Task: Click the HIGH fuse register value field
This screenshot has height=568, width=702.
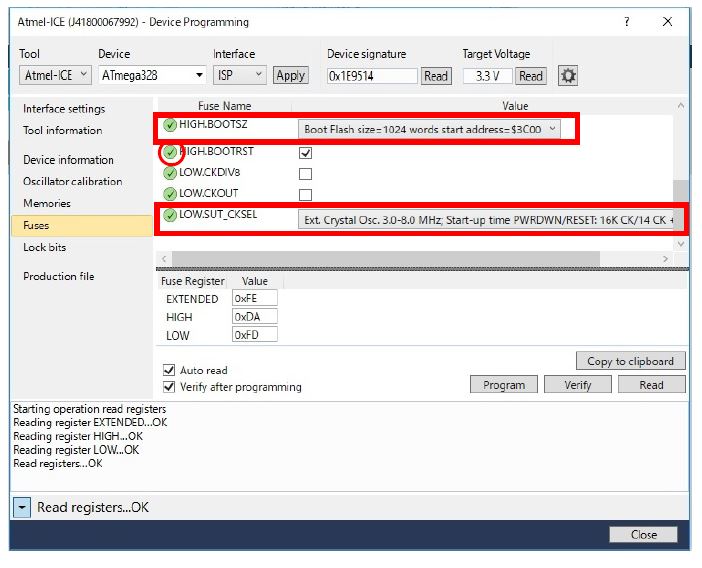Action: tap(254, 317)
